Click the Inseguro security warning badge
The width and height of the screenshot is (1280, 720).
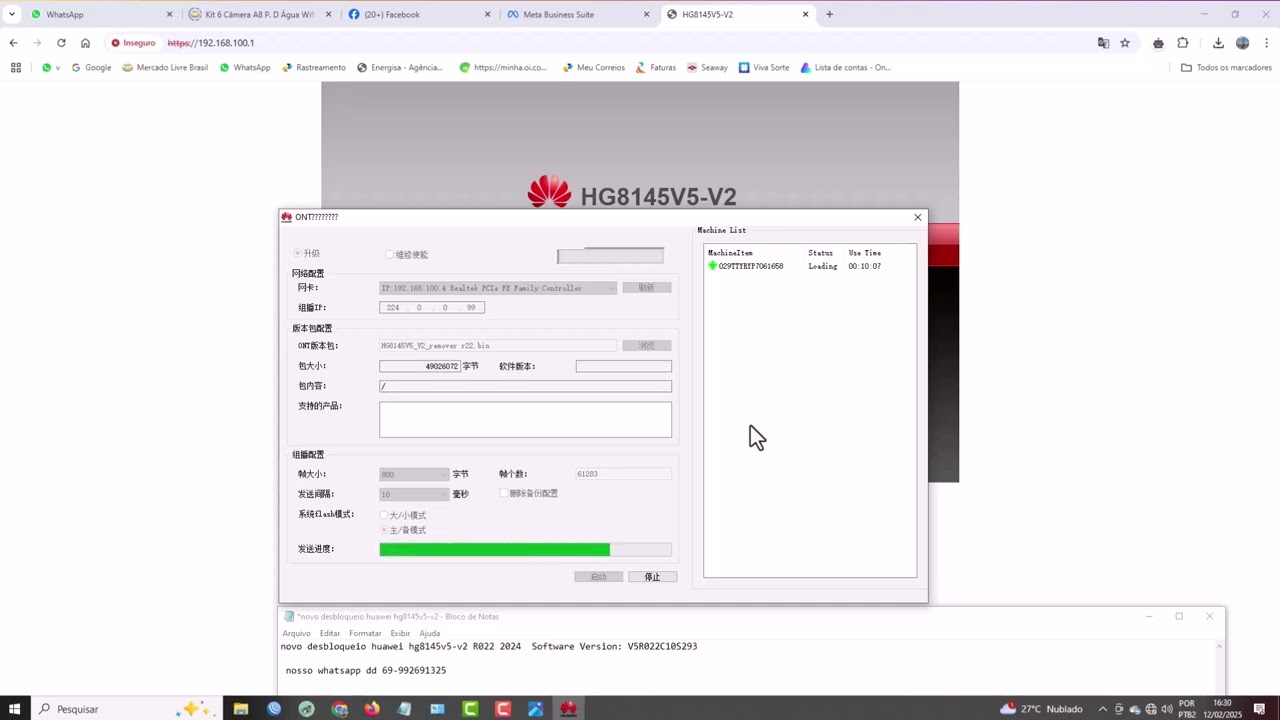point(134,43)
